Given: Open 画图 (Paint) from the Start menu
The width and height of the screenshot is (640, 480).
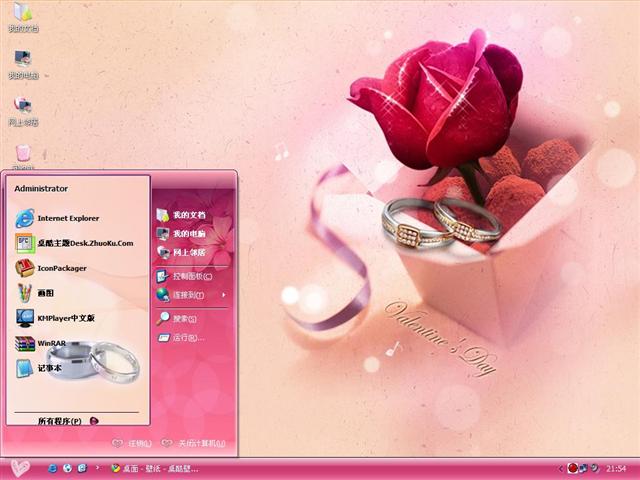Looking at the screenshot, I should pos(45,293).
